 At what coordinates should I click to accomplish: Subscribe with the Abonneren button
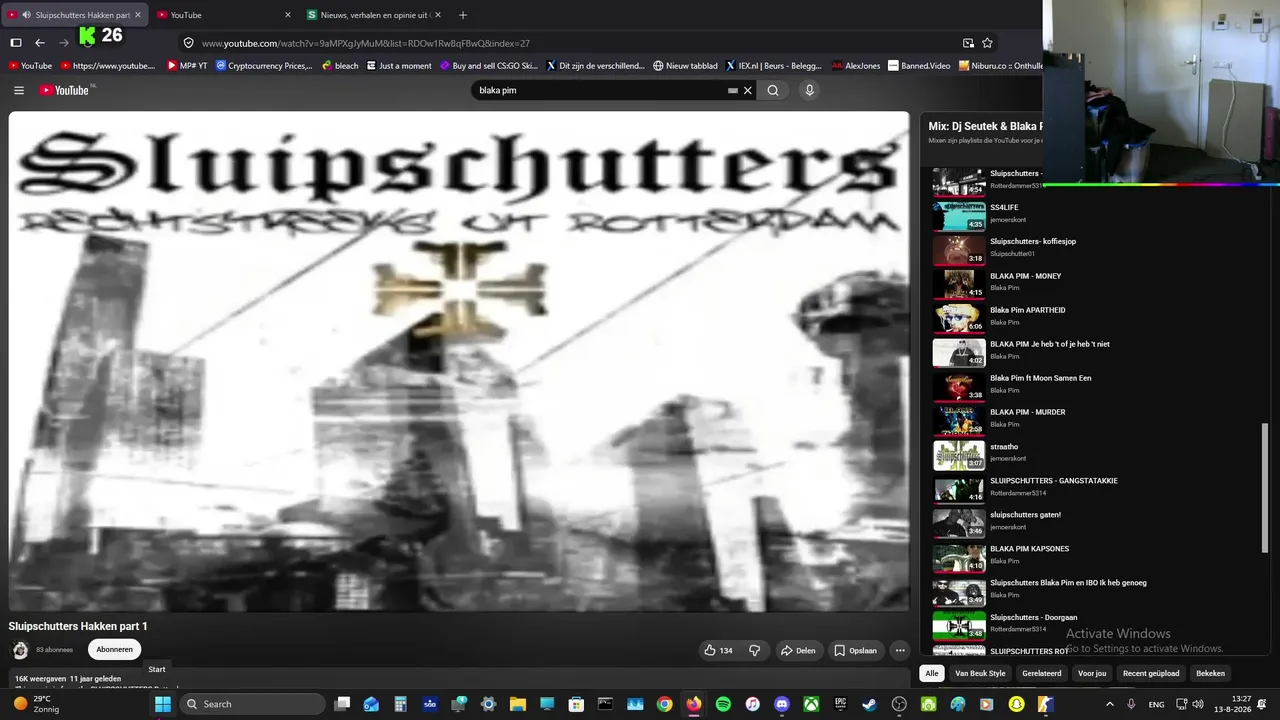click(x=114, y=650)
